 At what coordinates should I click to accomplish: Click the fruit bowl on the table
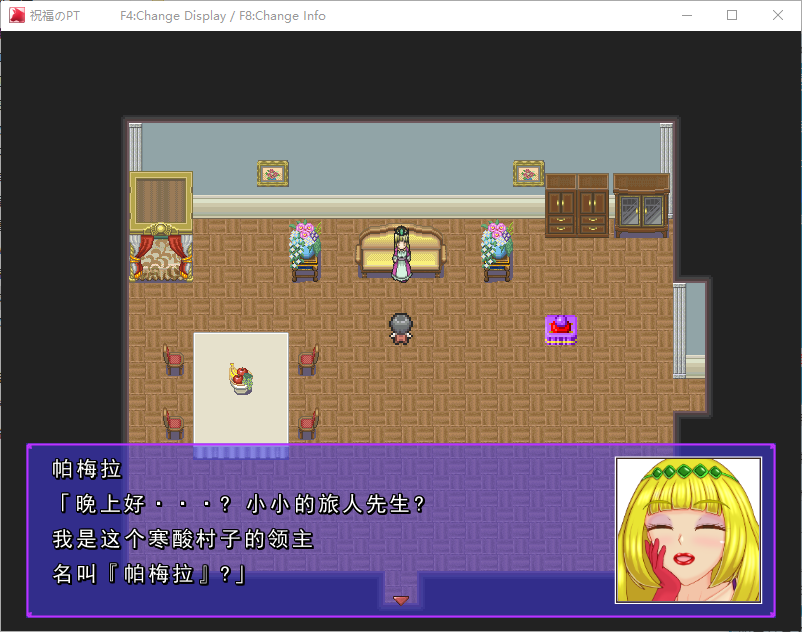(240, 379)
